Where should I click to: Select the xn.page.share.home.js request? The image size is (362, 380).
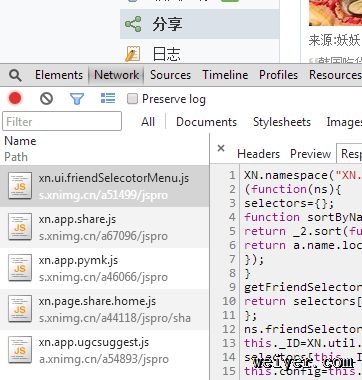point(105,310)
